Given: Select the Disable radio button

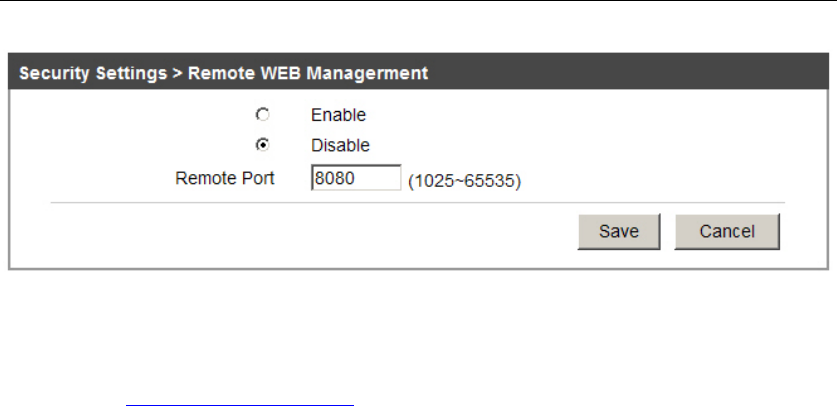Looking at the screenshot, I should [263, 145].
